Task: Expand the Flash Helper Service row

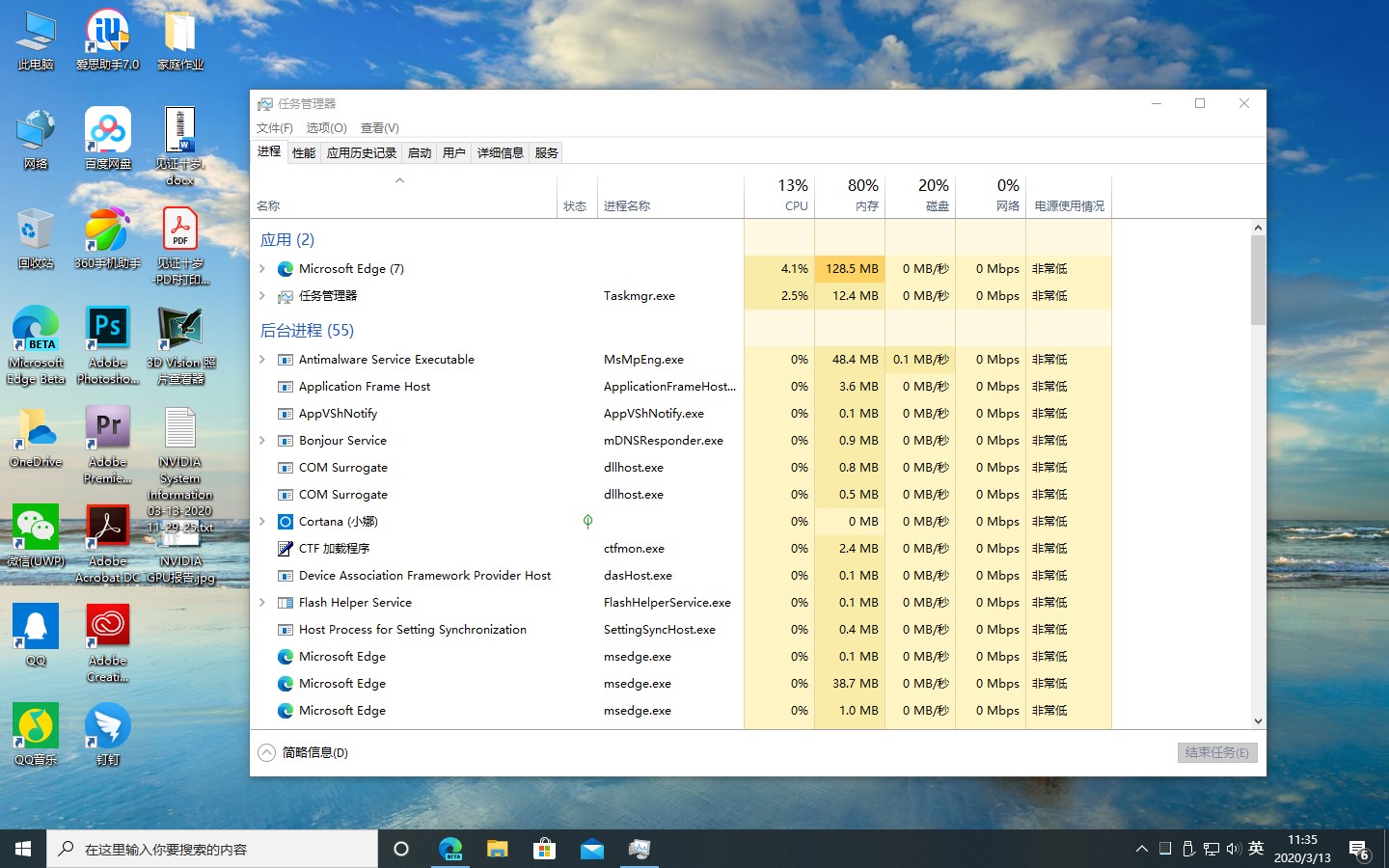Action: (x=262, y=603)
